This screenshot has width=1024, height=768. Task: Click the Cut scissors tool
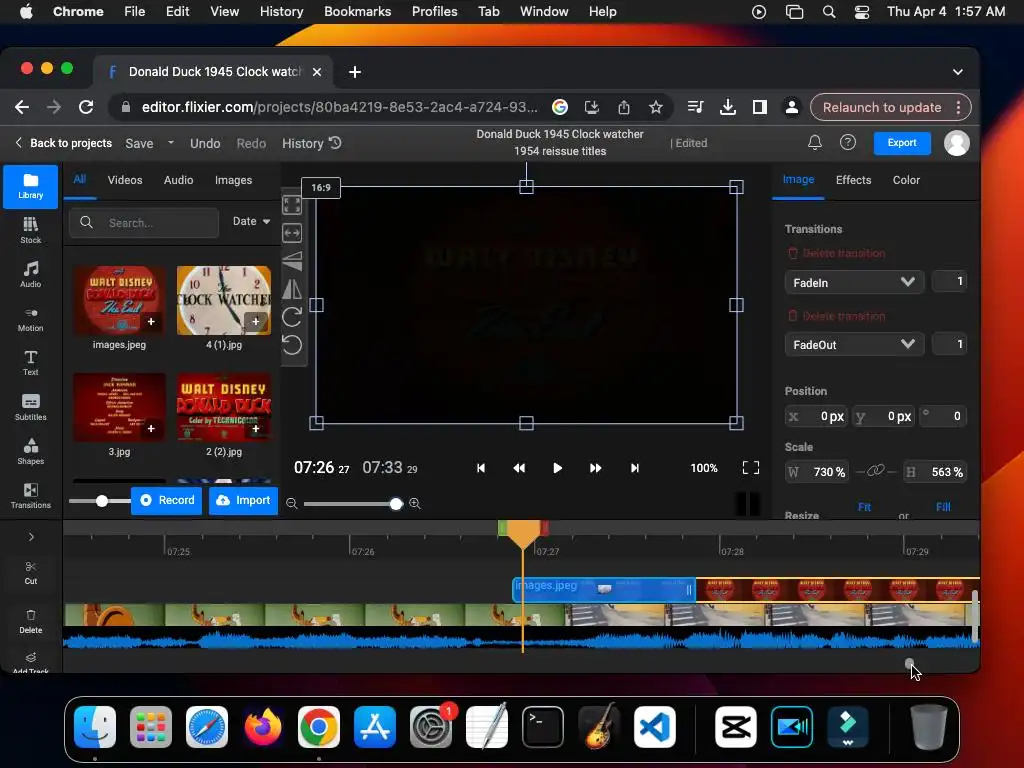tap(31, 572)
